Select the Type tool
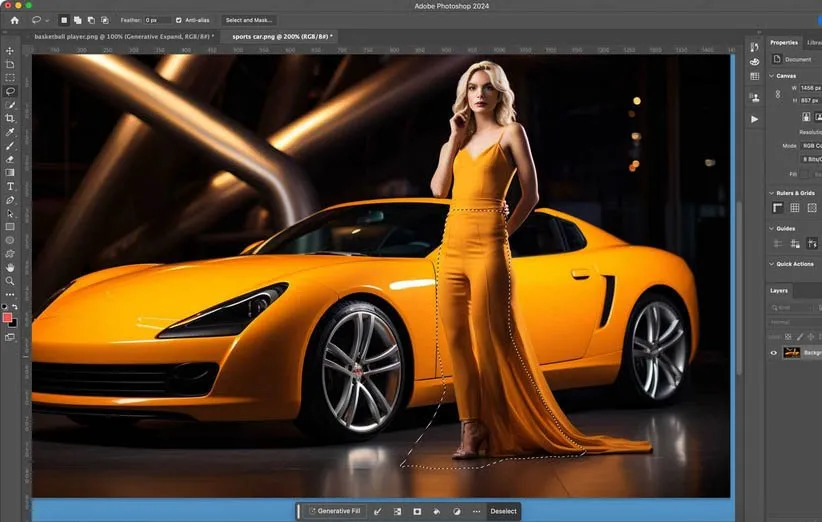The width and height of the screenshot is (822, 522). click(x=10, y=186)
